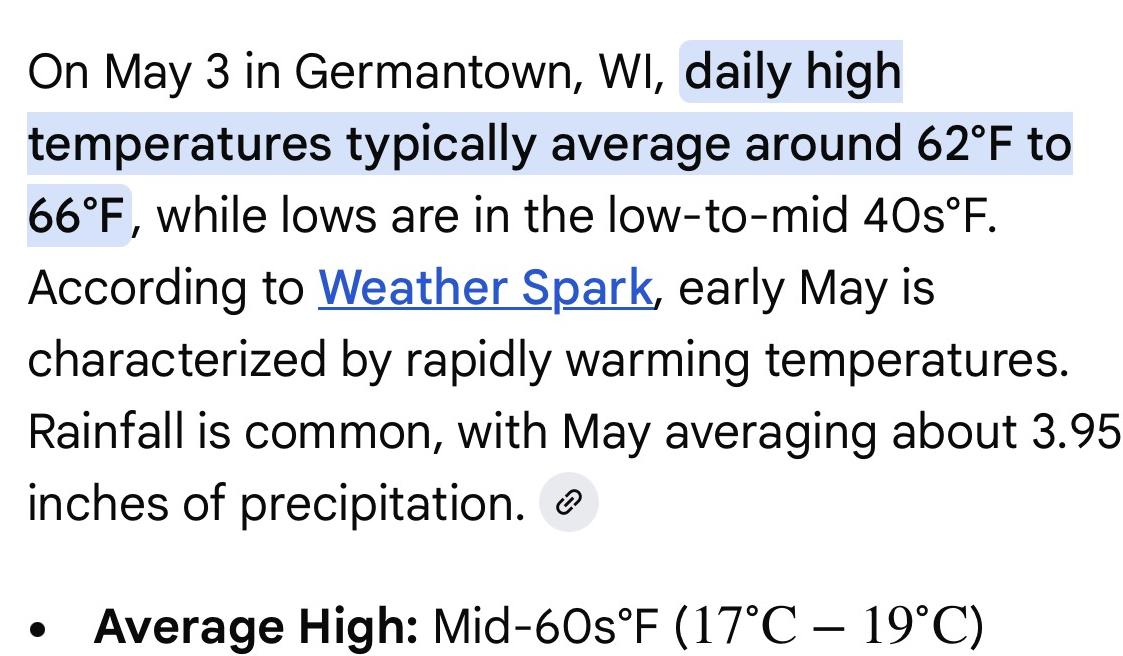Click the bullet point before Average High

point(38,629)
